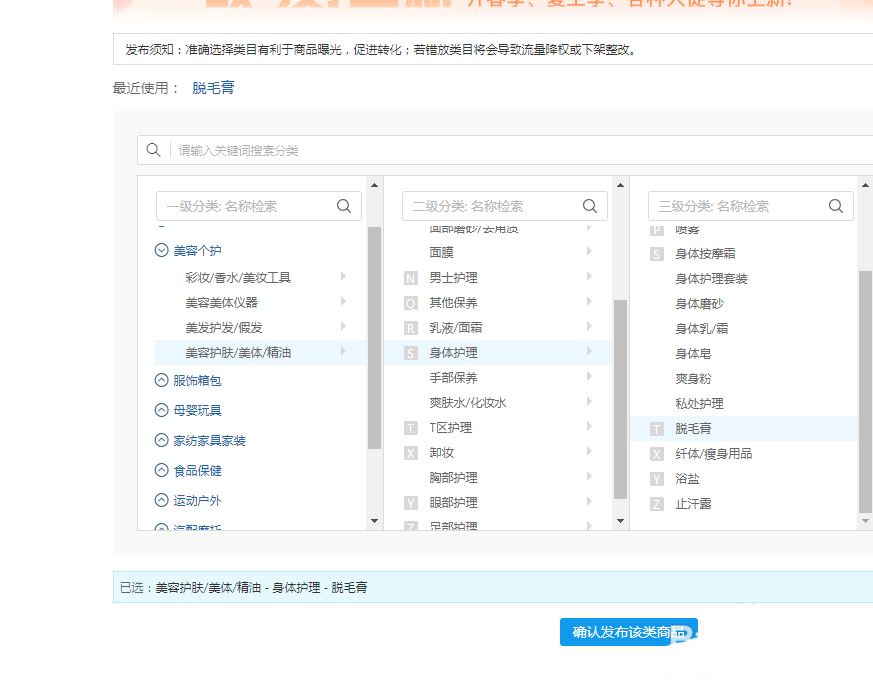Image resolution: width=873 pixels, height=696 pixels.
Task: Click search icon in third-level category filter
Action: tap(836, 206)
